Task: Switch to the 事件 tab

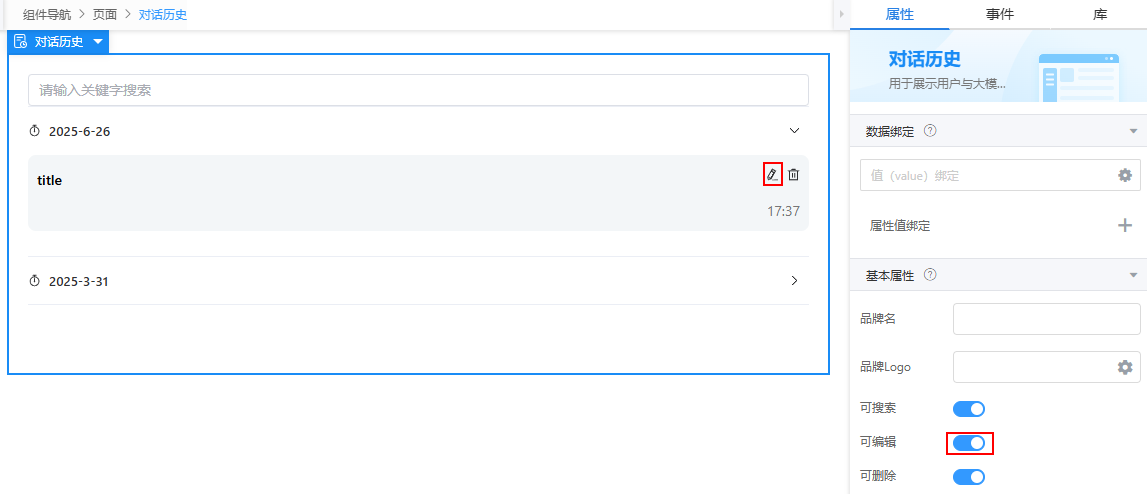Action: coord(999,15)
